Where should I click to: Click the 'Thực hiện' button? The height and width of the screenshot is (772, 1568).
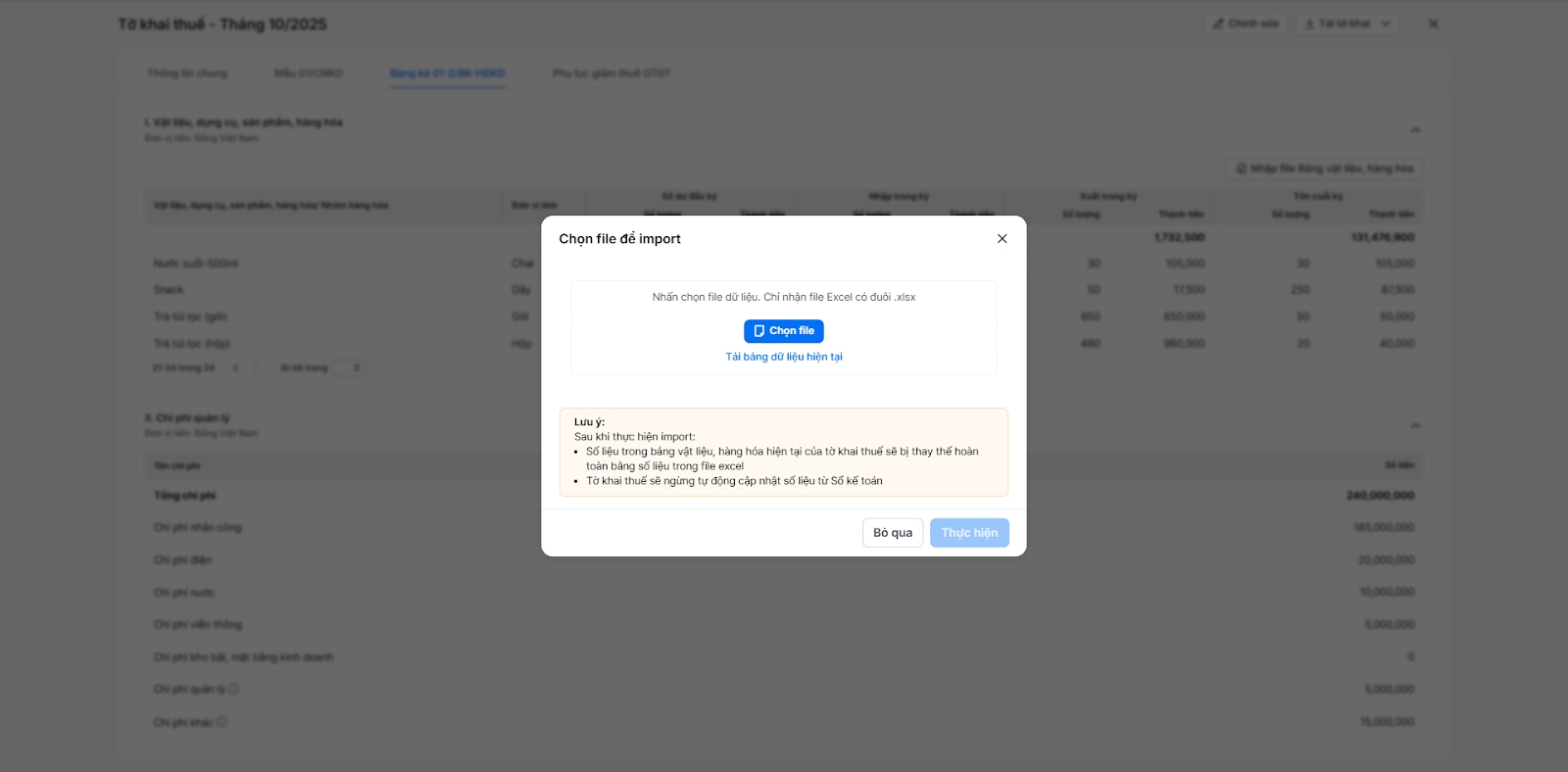968,533
